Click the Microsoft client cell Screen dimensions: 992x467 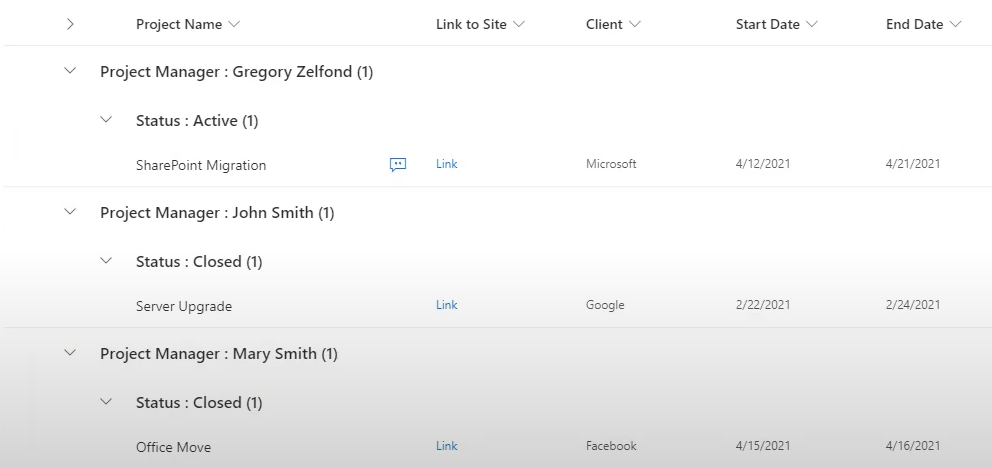[x=611, y=164]
